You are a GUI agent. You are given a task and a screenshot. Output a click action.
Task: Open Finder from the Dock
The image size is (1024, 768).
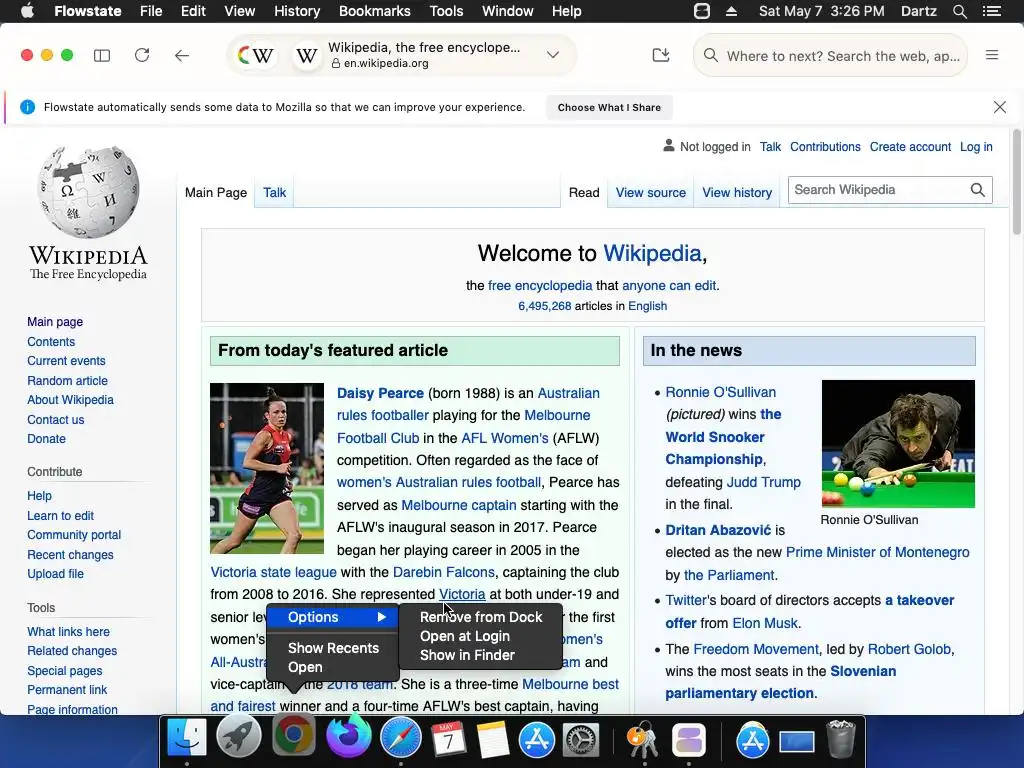pyautogui.click(x=187, y=738)
